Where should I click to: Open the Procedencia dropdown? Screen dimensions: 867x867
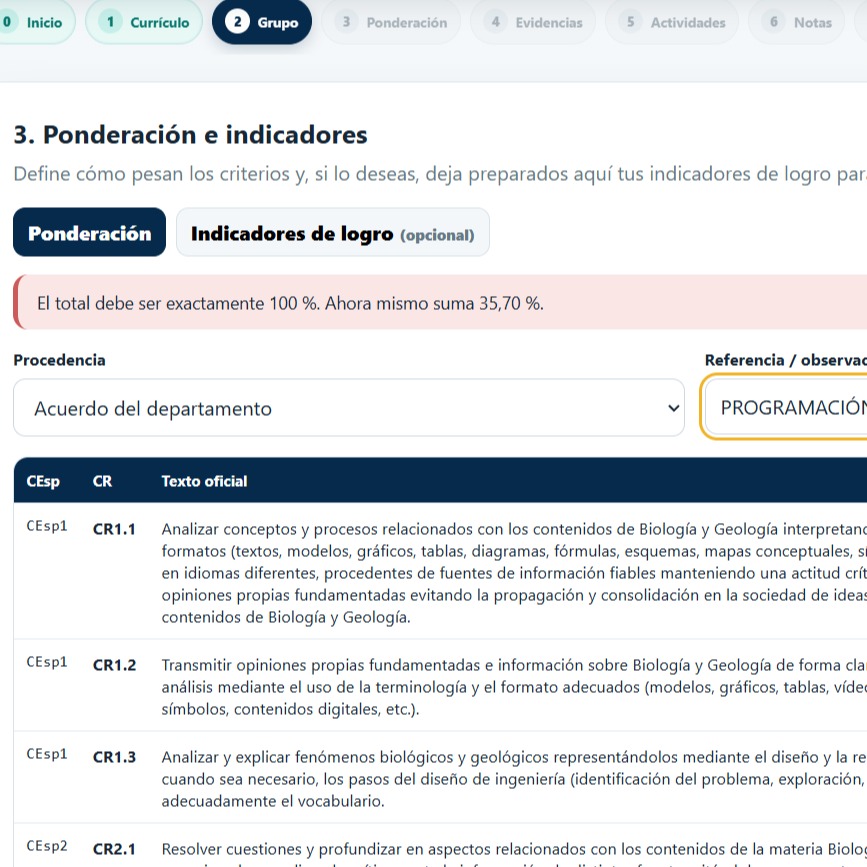click(x=349, y=408)
